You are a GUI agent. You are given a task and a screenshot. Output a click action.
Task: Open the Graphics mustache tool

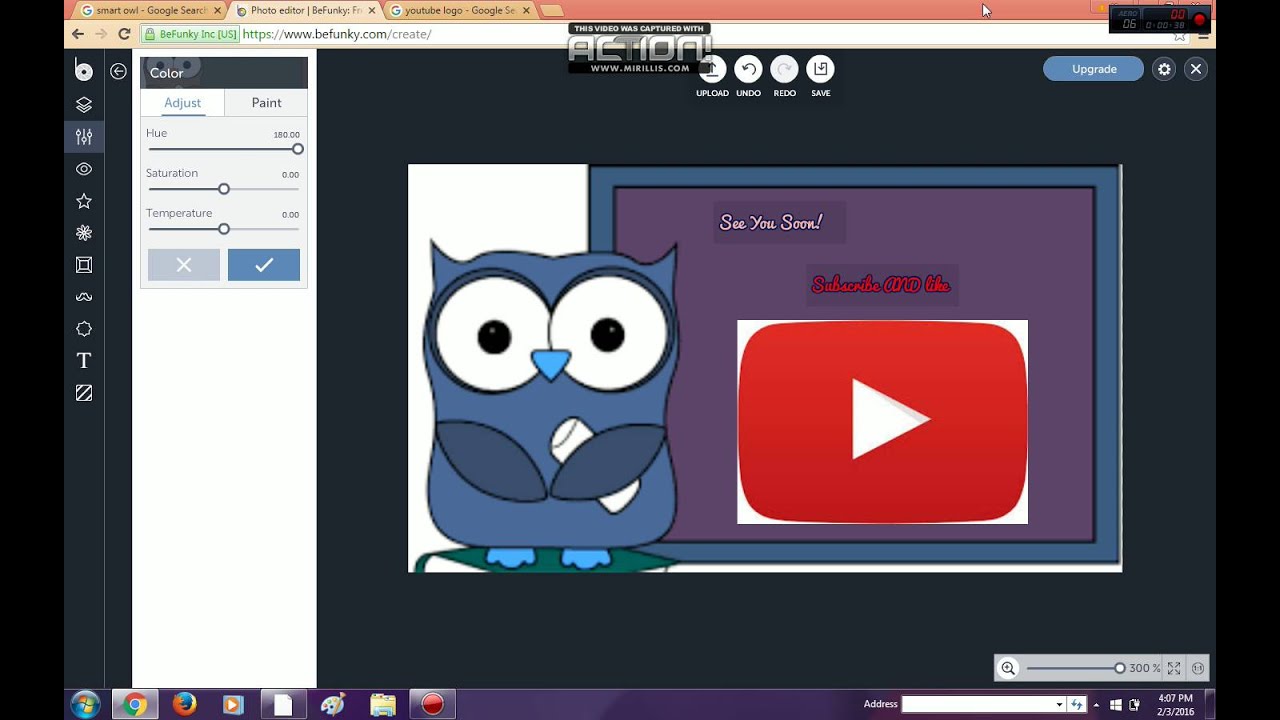(84, 297)
